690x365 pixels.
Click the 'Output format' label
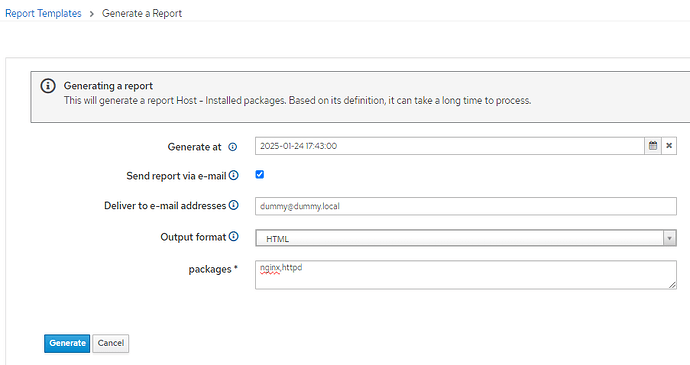pyautogui.click(x=193, y=237)
